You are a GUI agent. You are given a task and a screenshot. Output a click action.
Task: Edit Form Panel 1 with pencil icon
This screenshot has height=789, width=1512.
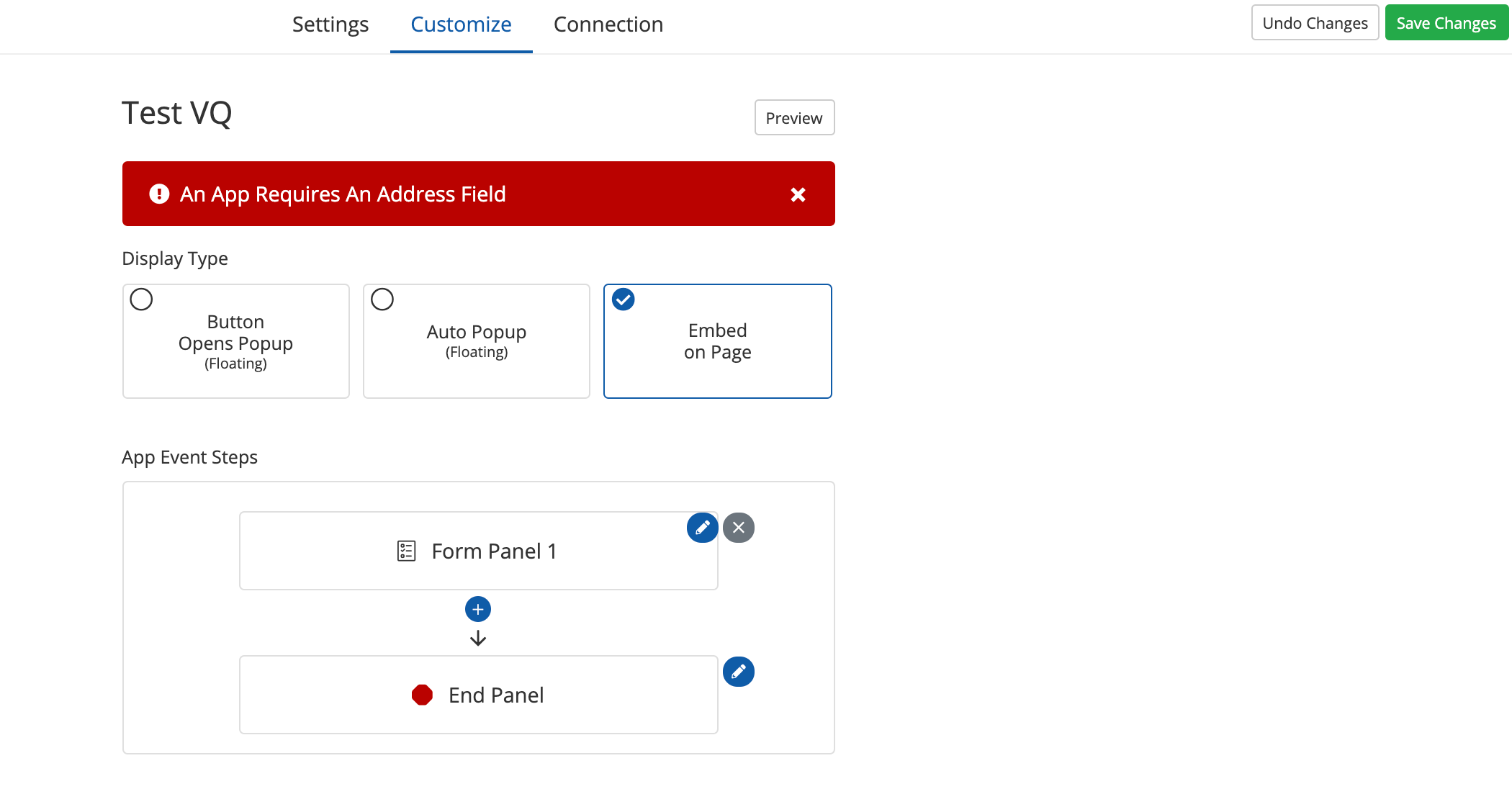(702, 528)
